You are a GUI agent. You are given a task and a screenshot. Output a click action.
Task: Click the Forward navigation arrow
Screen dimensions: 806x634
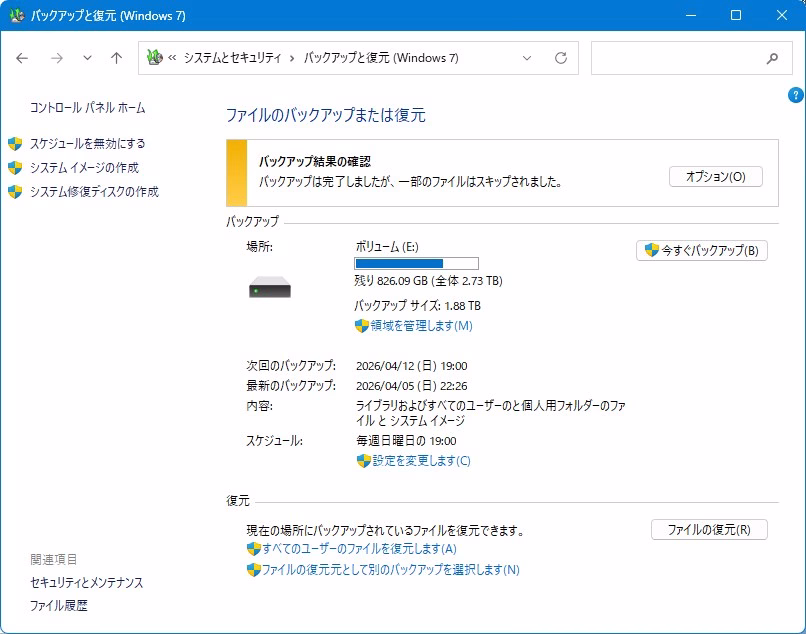56,58
